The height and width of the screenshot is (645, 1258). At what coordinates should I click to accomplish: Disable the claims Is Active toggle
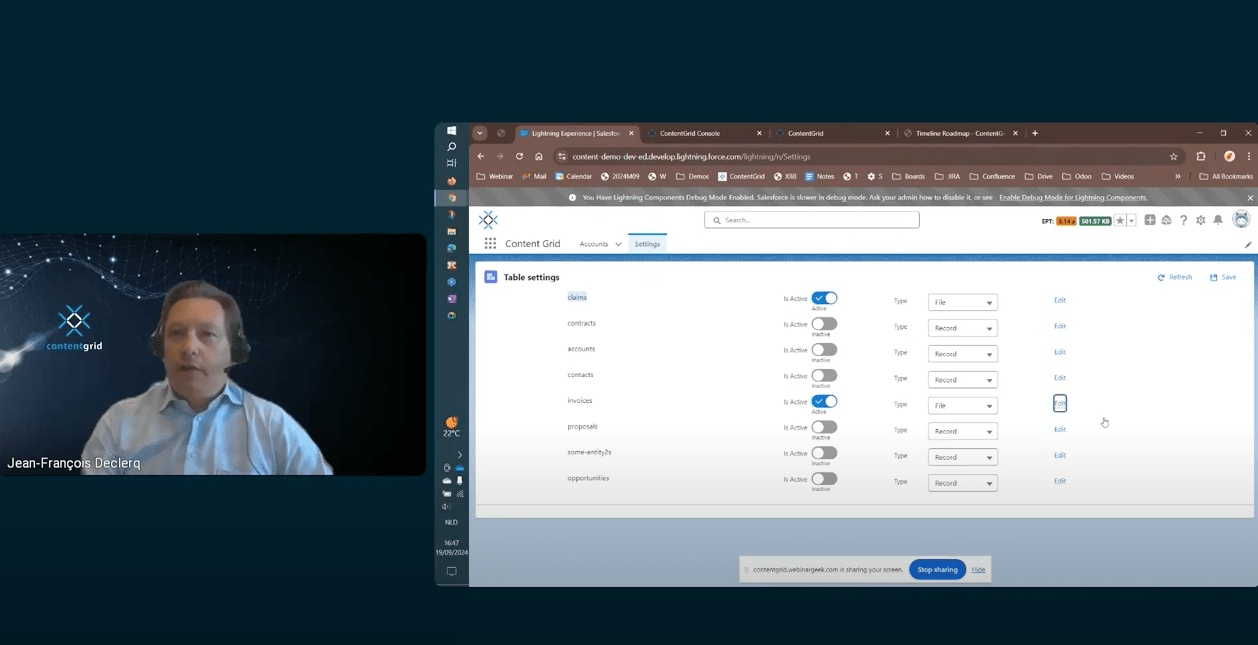coord(824,298)
